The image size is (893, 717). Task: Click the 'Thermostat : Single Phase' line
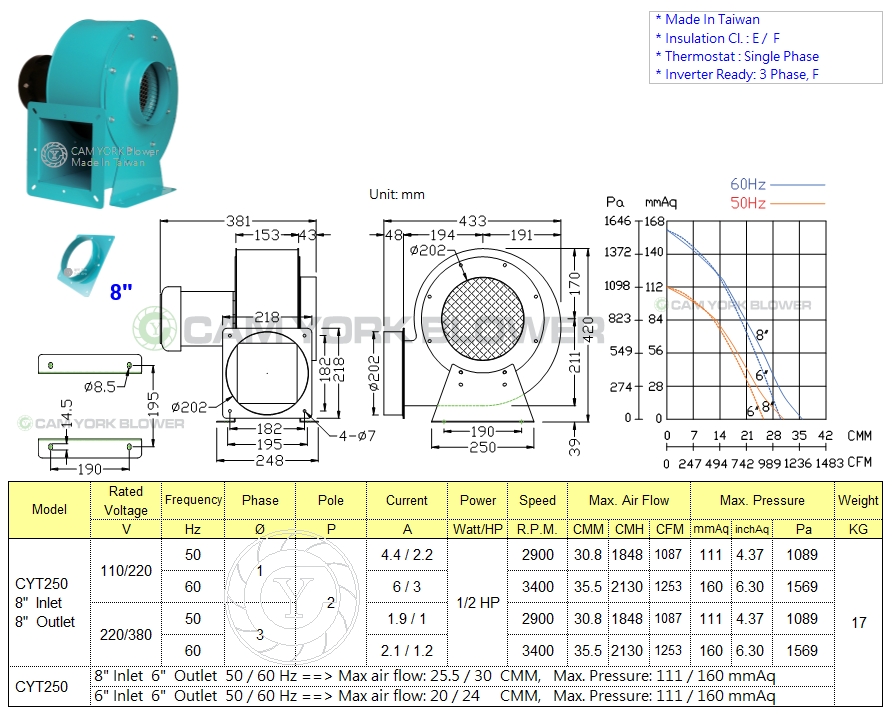(738, 56)
